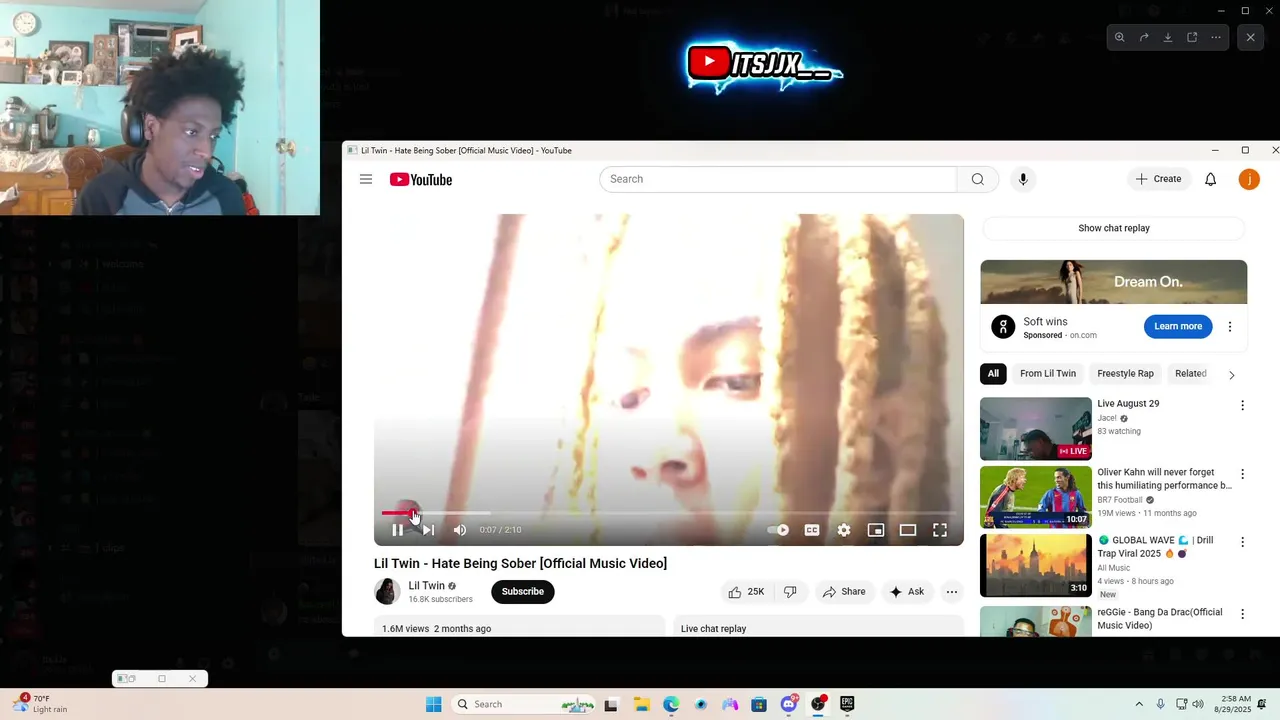Show chat replay panel
1280x720 pixels.
click(x=1114, y=228)
